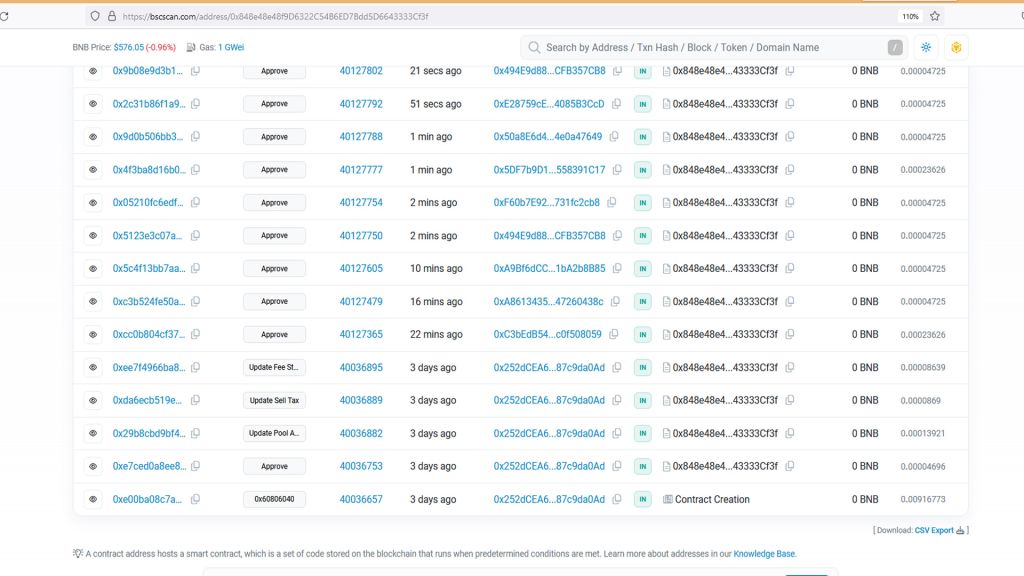Toggle the light/dark theme sun icon
The height and width of the screenshot is (576, 1024).
(926, 47)
